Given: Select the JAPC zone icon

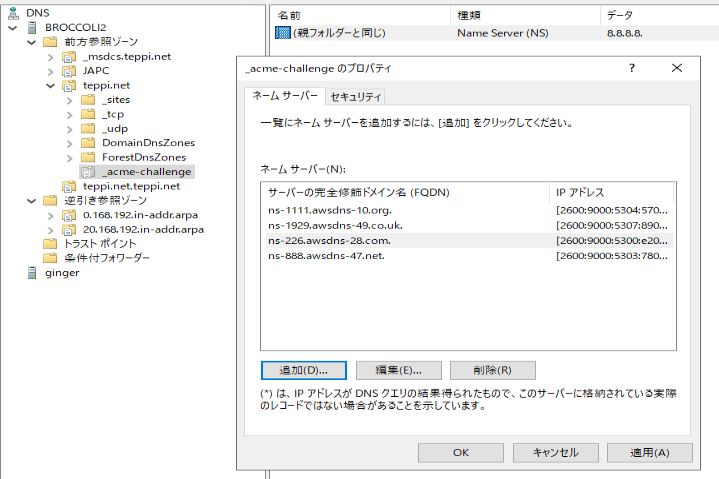Looking at the screenshot, I should 69,71.
